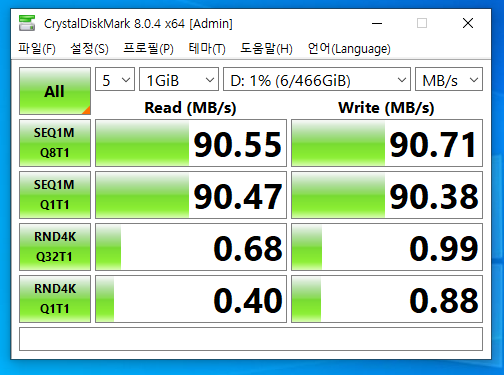Image resolution: width=504 pixels, height=375 pixels.
Task: Open the 설정(S) menu
Action: [89, 49]
